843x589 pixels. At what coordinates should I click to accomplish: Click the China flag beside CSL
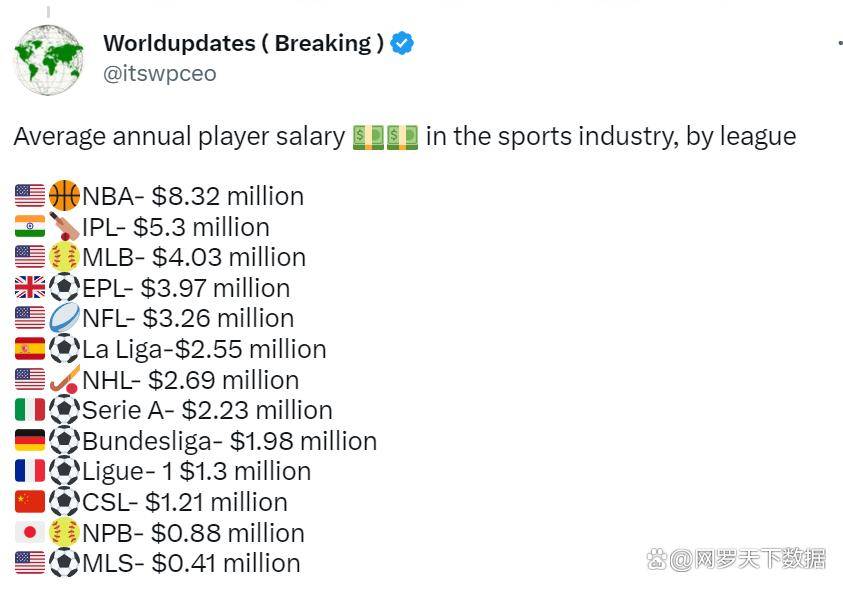(x=30, y=501)
